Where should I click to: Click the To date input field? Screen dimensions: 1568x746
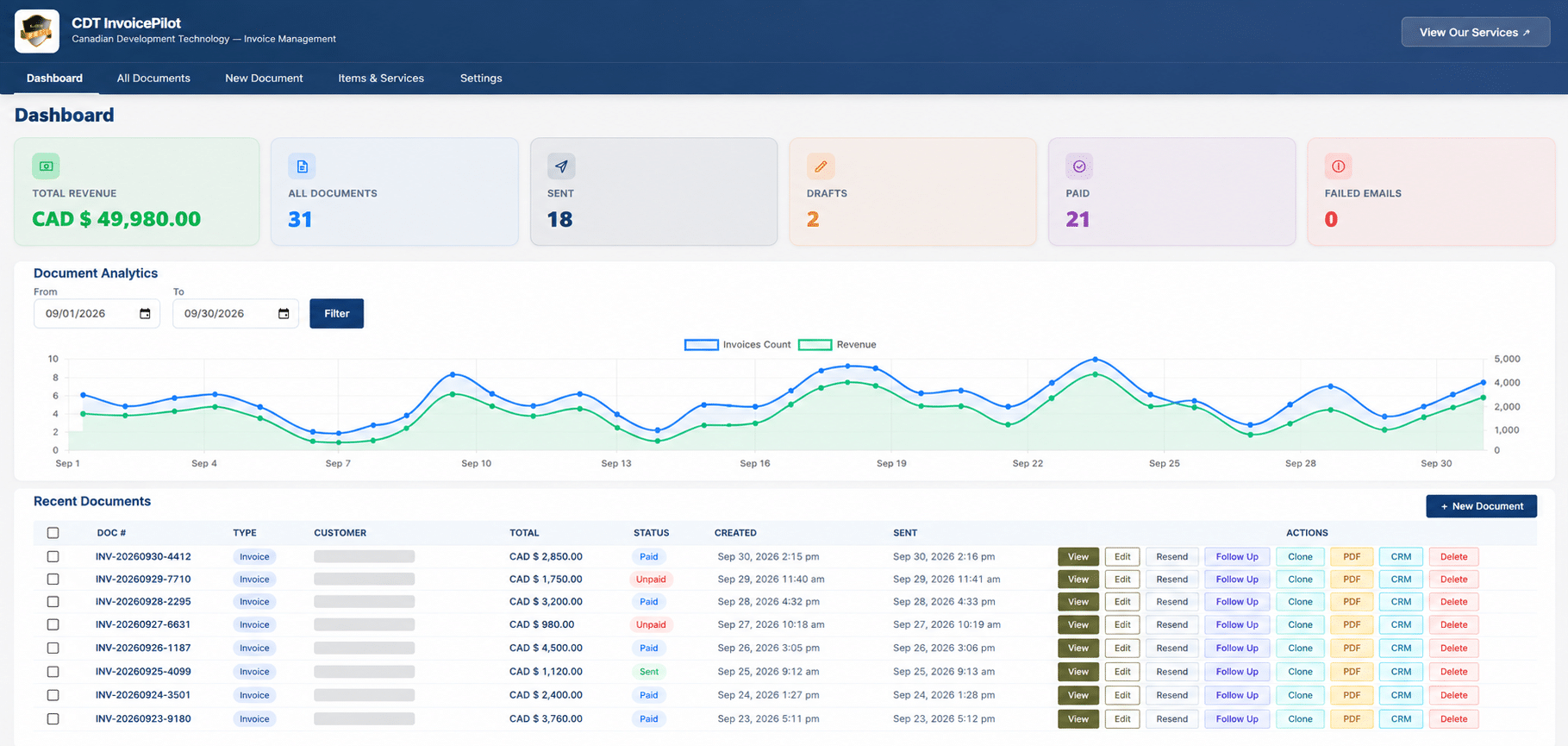tap(235, 314)
